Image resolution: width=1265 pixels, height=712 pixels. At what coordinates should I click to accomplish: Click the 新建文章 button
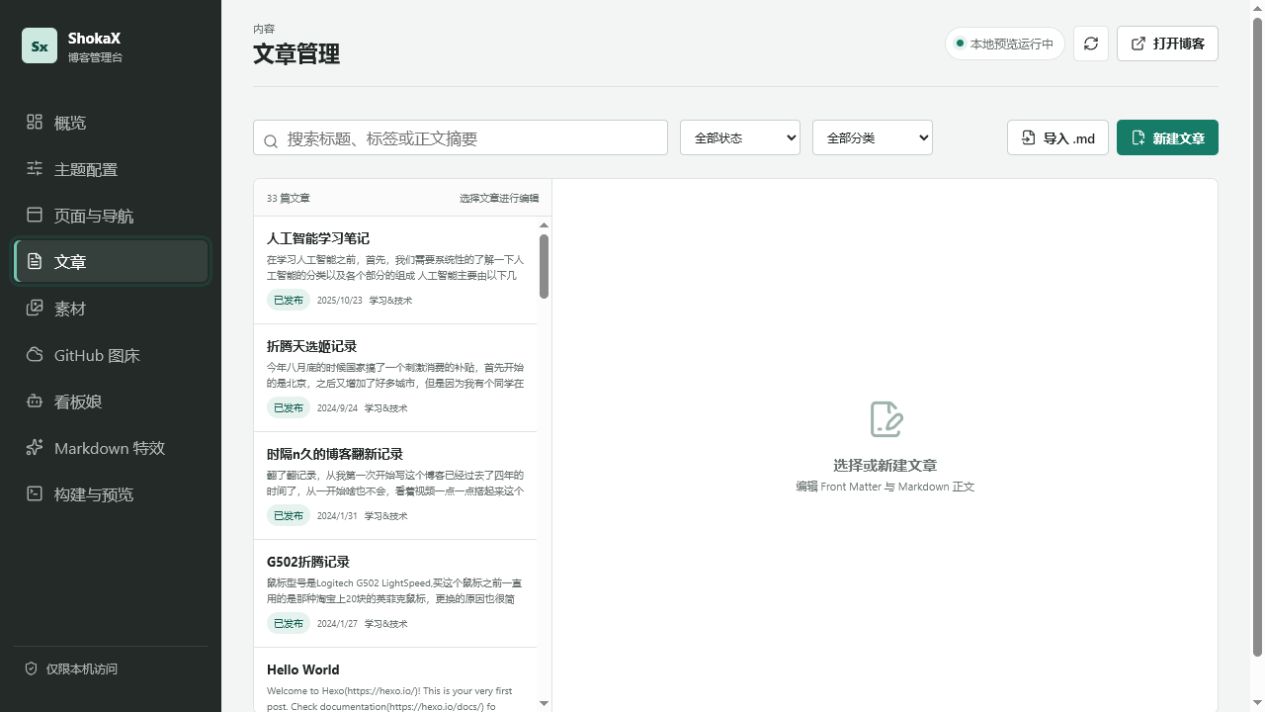[x=1167, y=138]
